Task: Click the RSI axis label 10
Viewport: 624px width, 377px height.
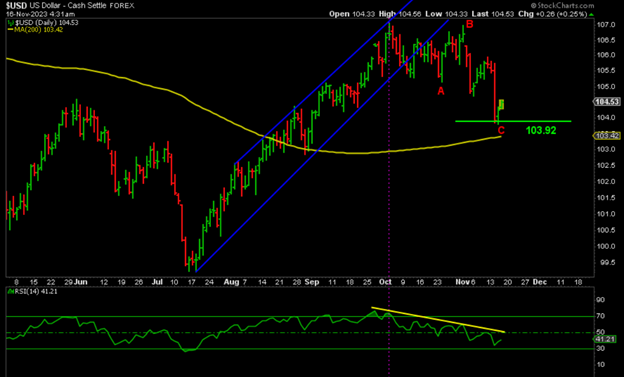Action: [x=600, y=365]
